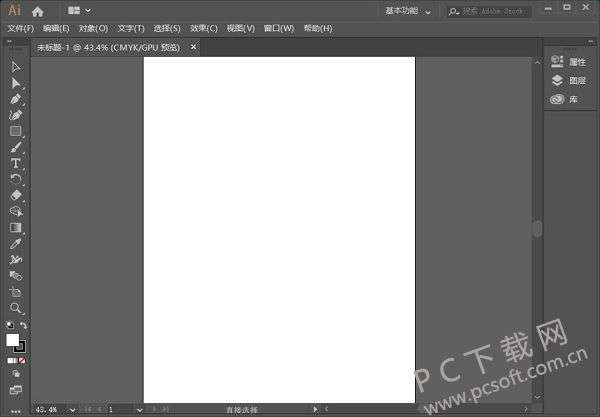Image resolution: width=600 pixels, height=417 pixels.
Task: Click the white Fill color box
Action: coord(12,340)
